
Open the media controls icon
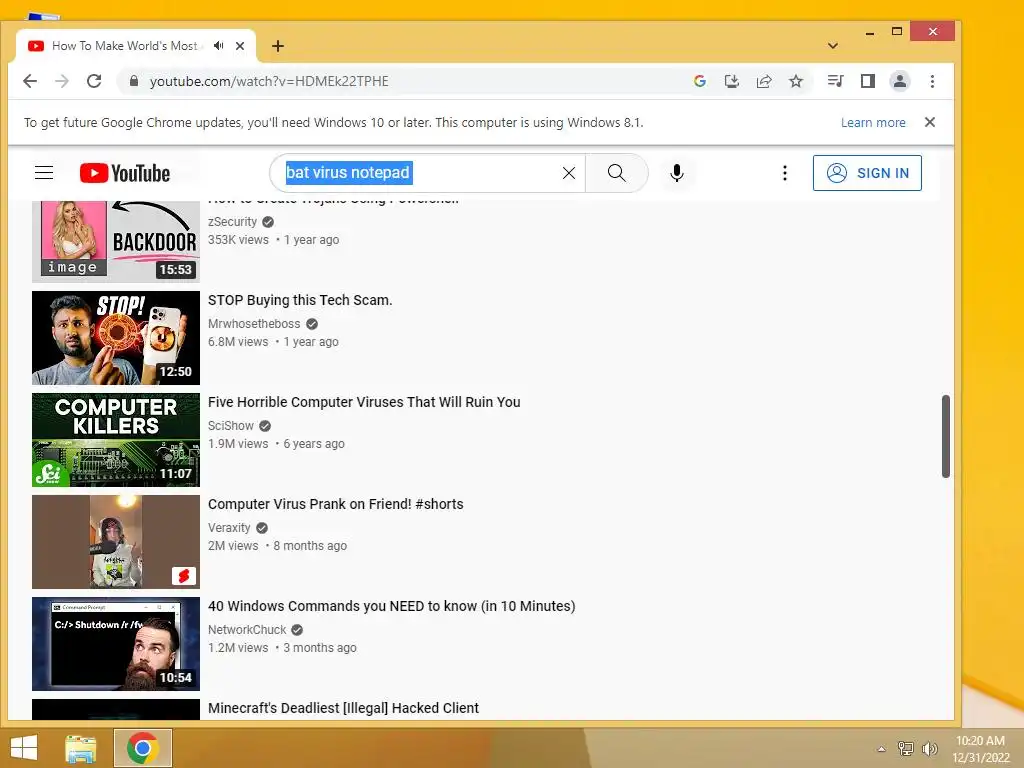[835, 81]
